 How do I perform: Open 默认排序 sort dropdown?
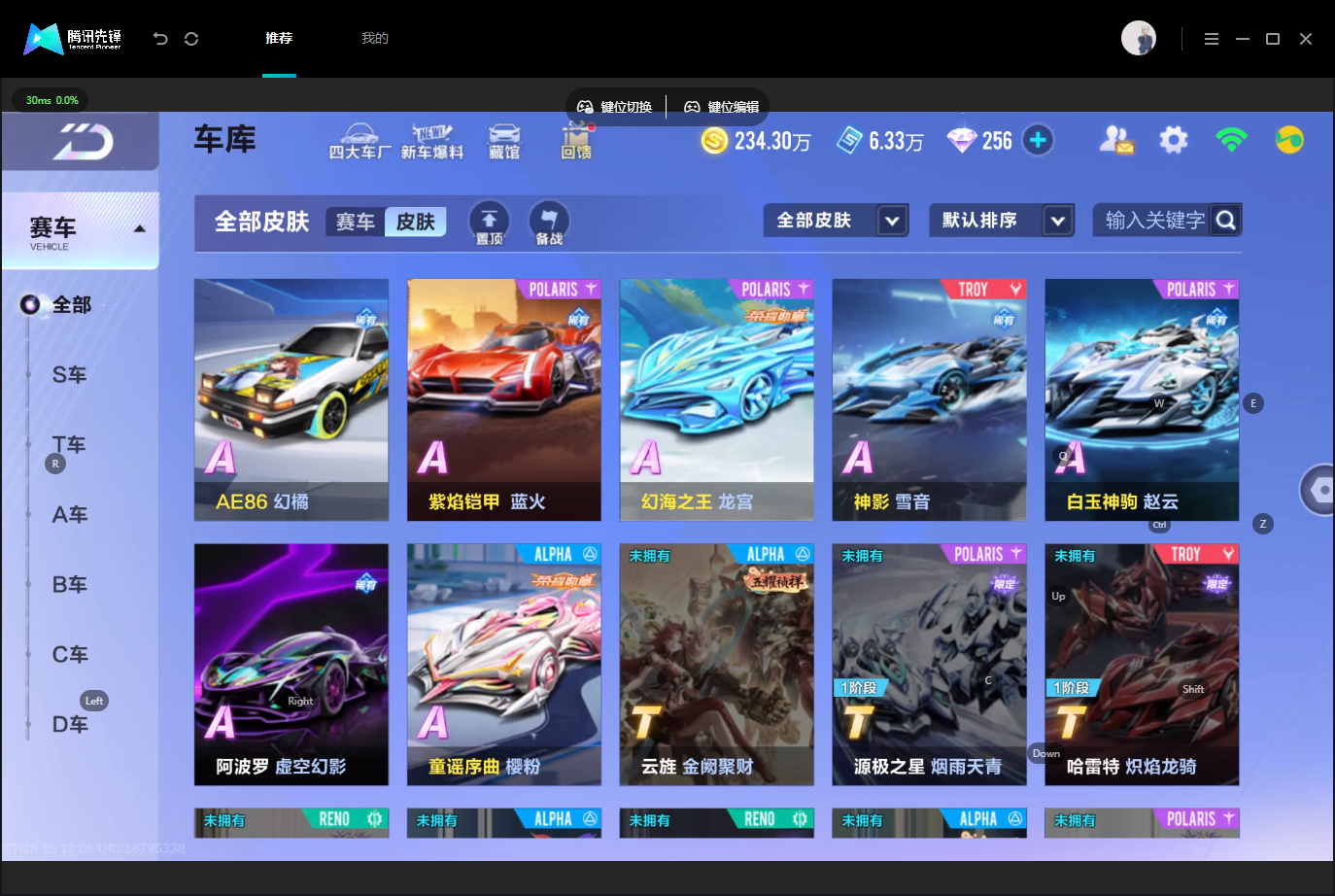click(x=1002, y=221)
